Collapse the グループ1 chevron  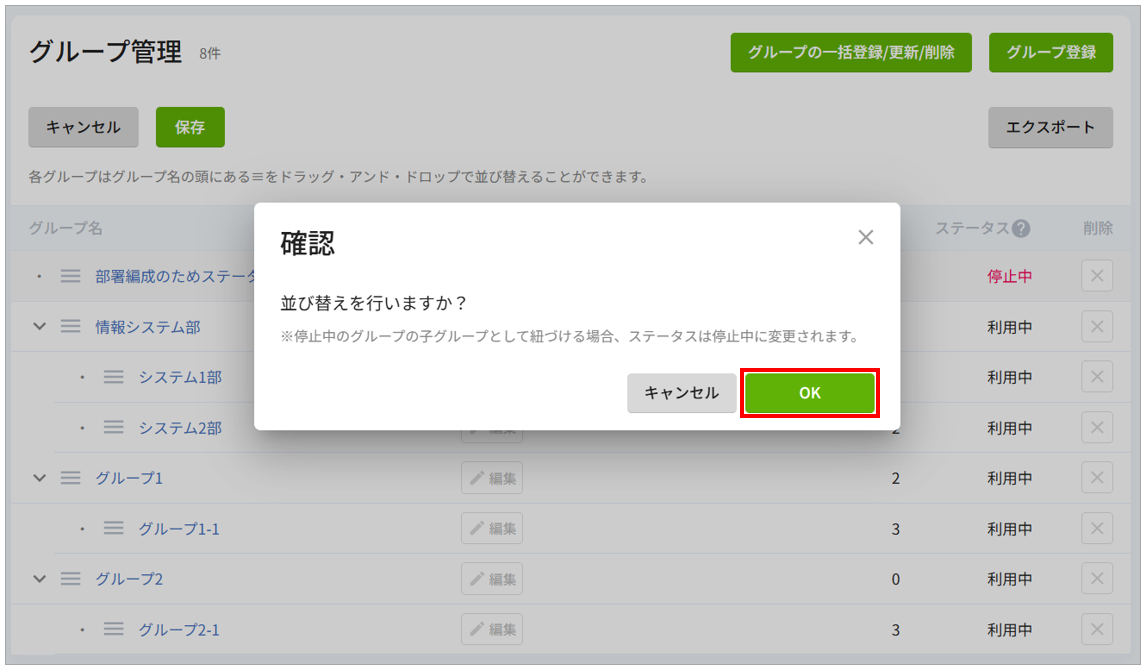[39, 478]
